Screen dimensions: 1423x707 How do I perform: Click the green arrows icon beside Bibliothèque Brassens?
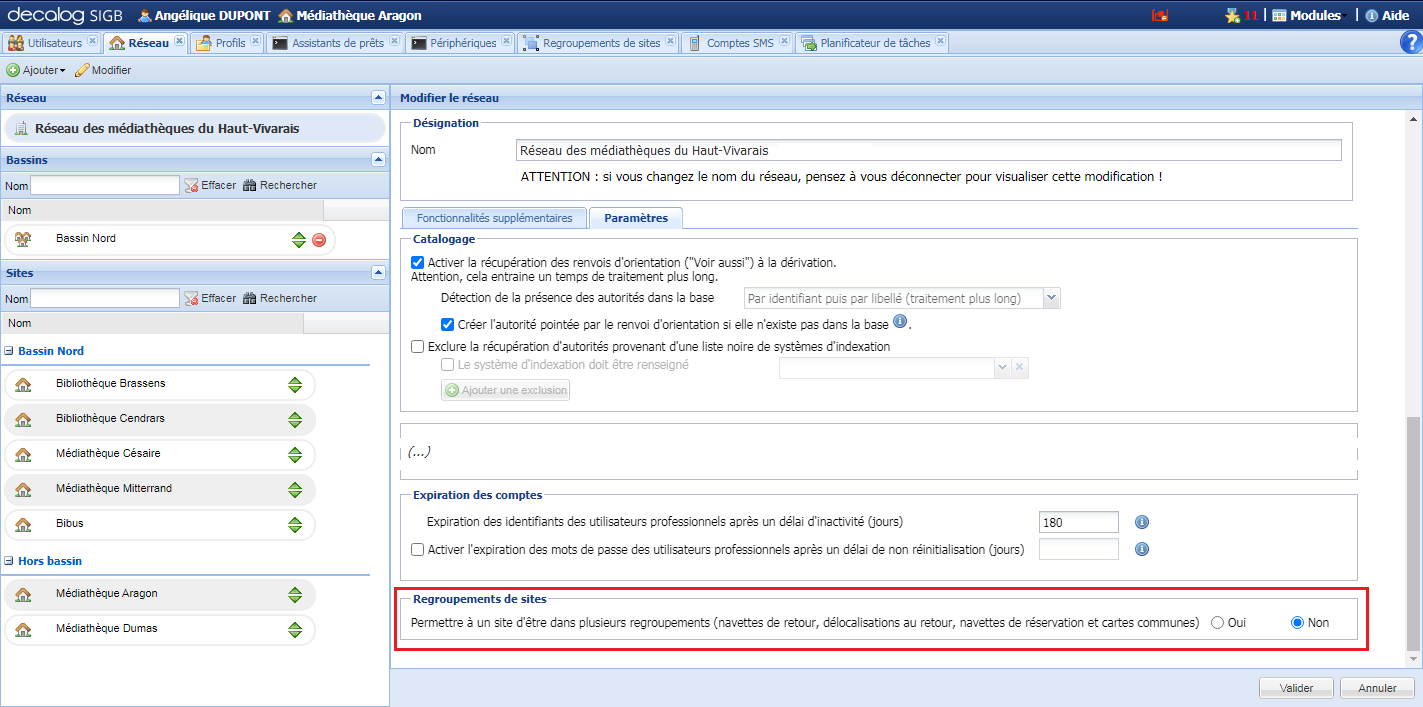[296, 384]
